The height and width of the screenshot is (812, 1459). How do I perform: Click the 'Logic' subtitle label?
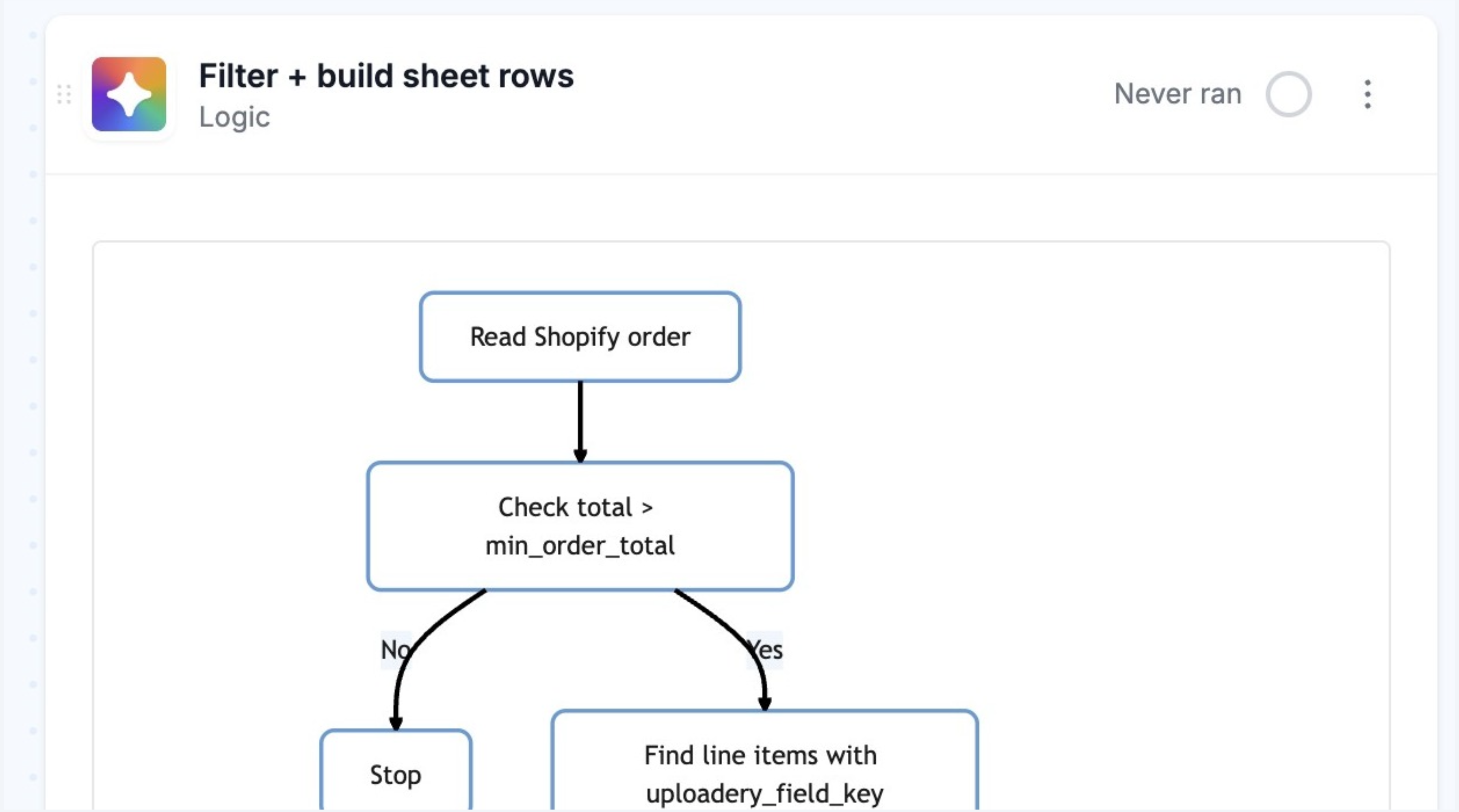[x=234, y=117]
